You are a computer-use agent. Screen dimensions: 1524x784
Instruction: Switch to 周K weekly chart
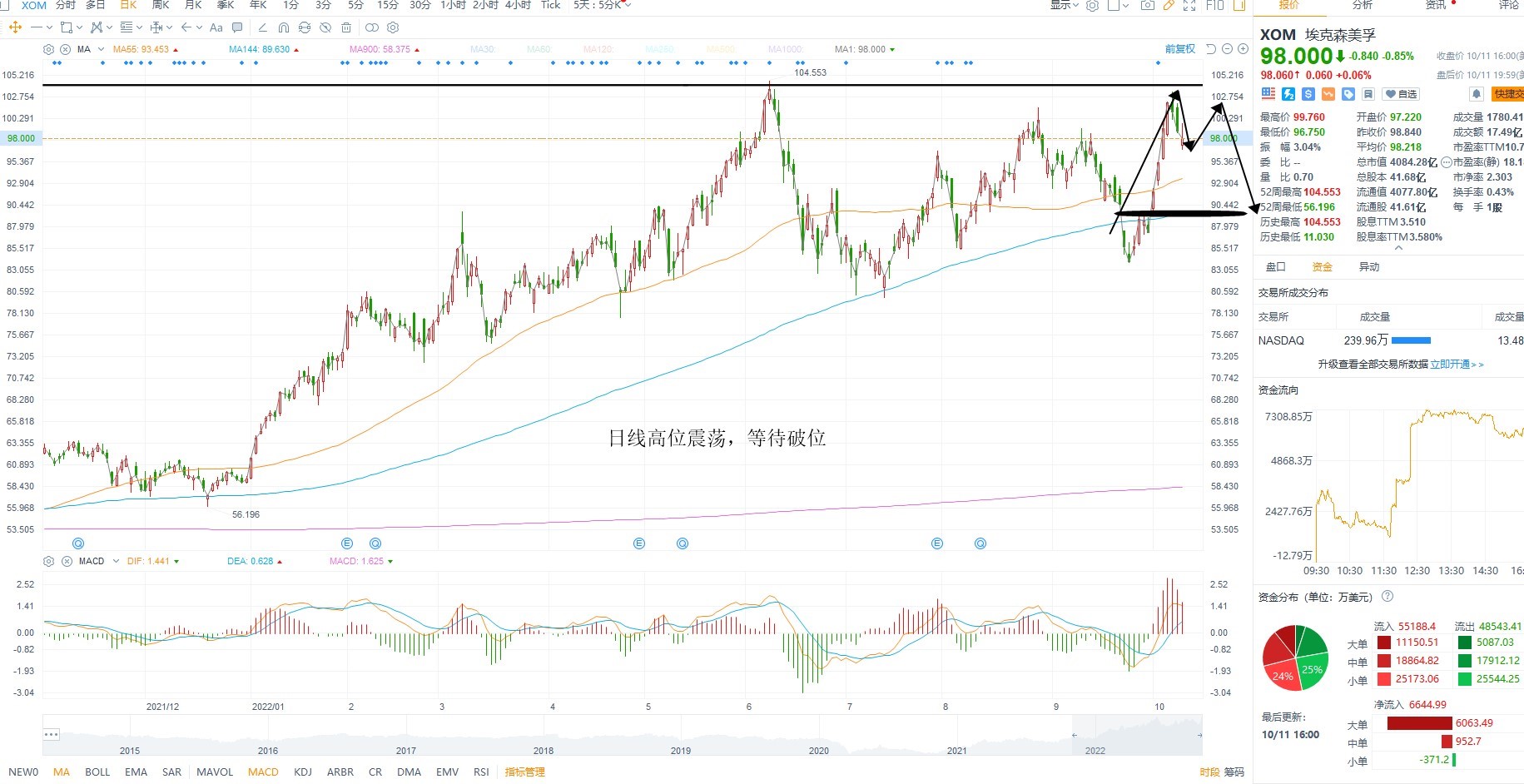[x=161, y=5]
